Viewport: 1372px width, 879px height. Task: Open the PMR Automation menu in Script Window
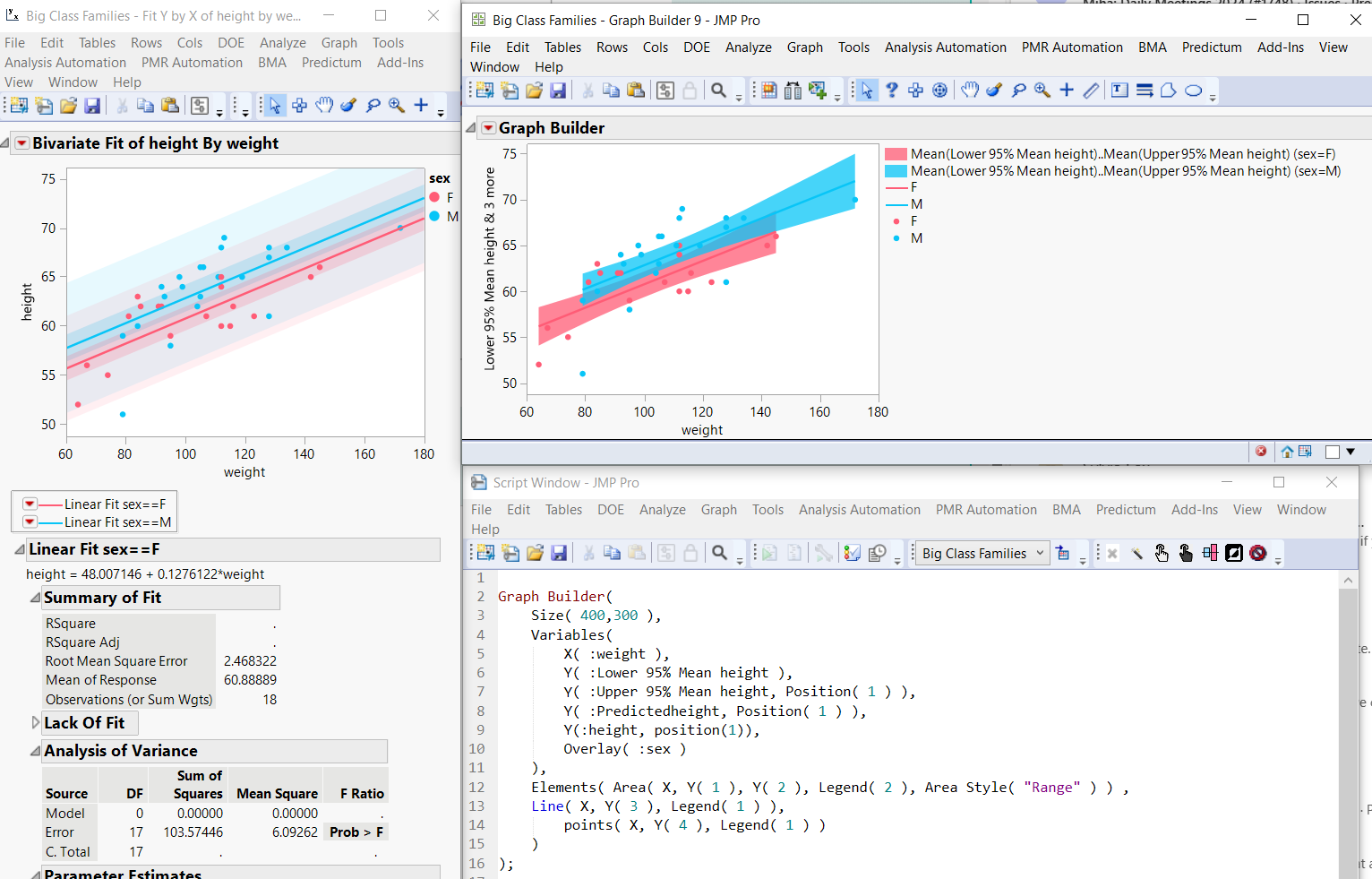[x=986, y=510]
